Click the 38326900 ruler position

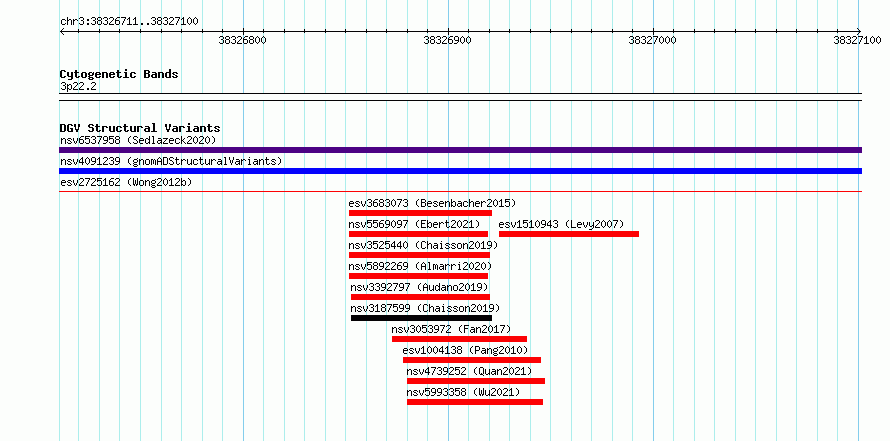447,40
